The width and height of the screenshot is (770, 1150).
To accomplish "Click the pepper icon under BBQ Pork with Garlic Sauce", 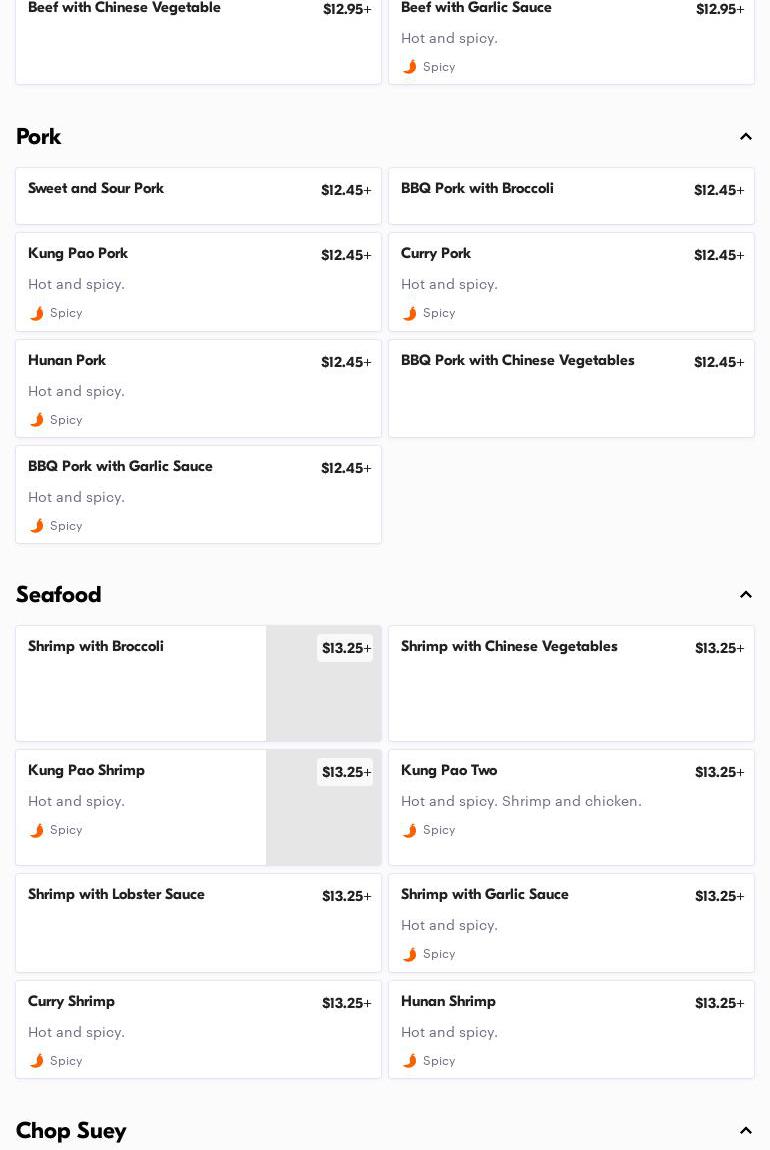I will coord(37,526).
